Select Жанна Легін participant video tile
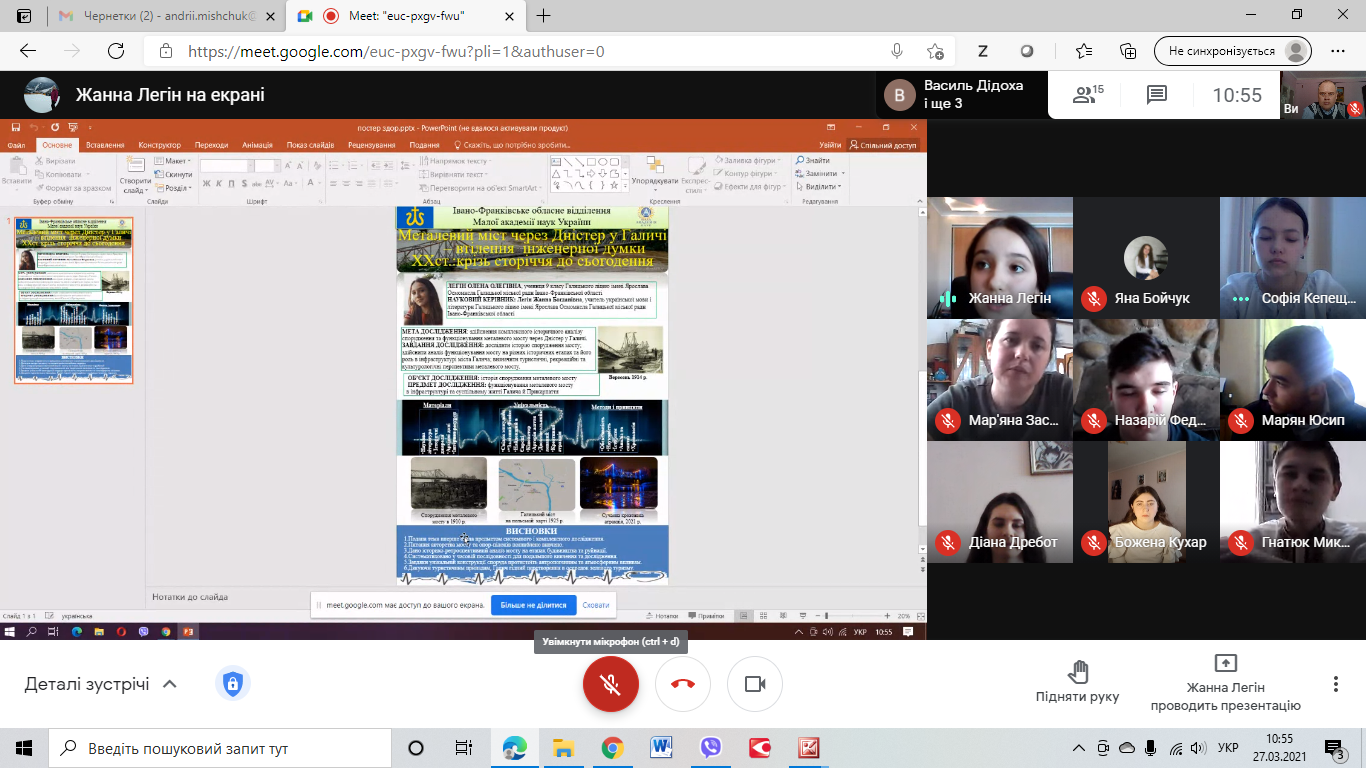Image resolution: width=1366 pixels, height=768 pixels. 999,257
